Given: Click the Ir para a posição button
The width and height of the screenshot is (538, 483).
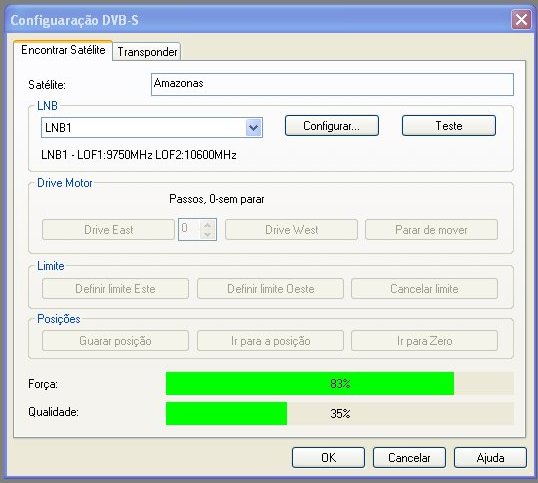Looking at the screenshot, I should coord(270,341).
